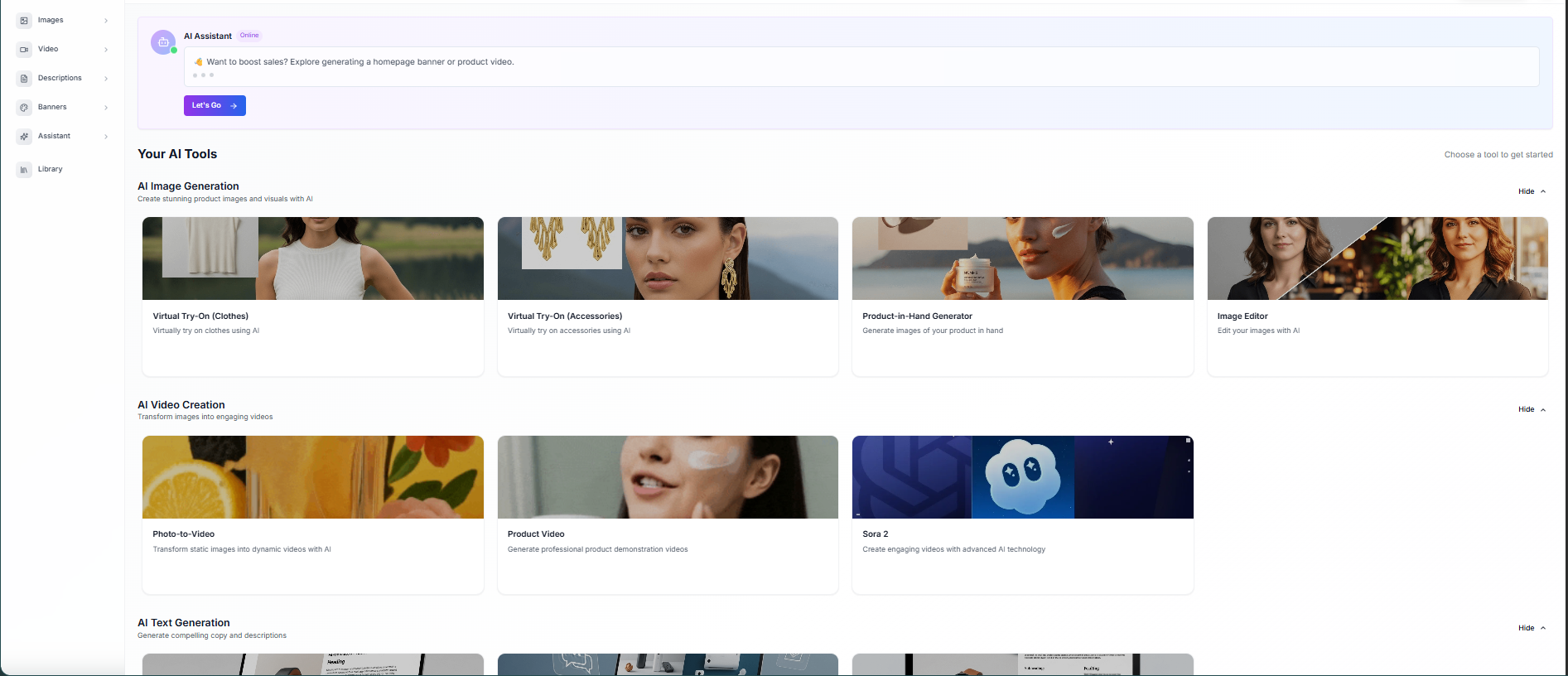Open the Image Editor tool title
Screen dimensions: 1568x676
coord(1242,316)
